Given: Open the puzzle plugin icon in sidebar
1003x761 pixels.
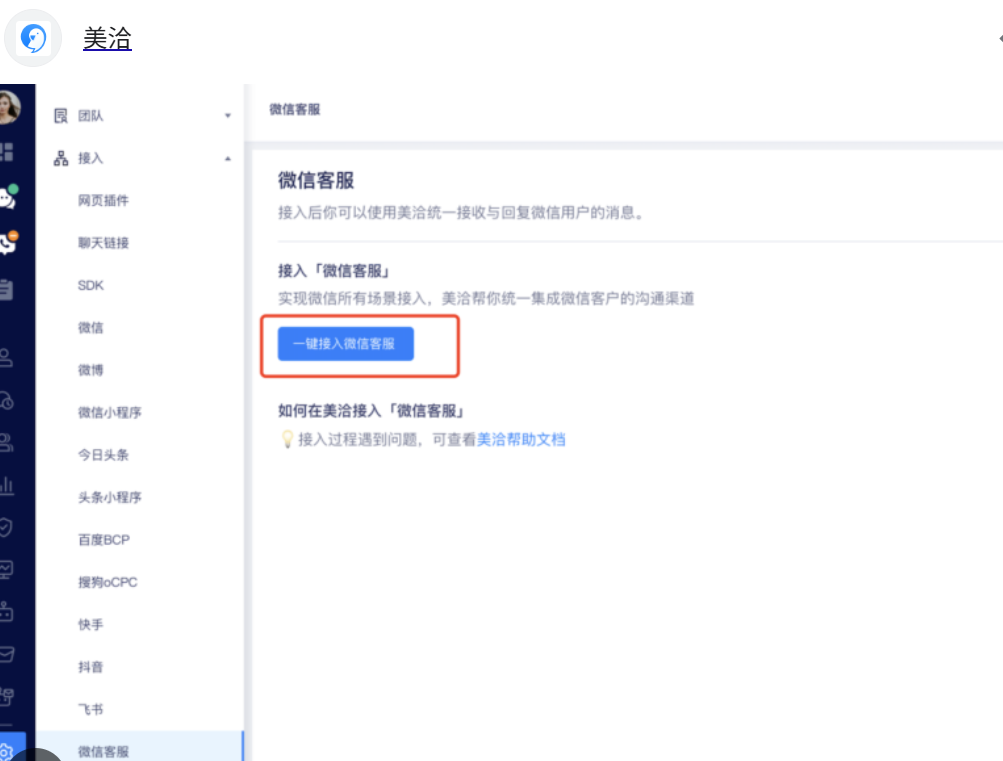Looking at the screenshot, I should (6, 696).
